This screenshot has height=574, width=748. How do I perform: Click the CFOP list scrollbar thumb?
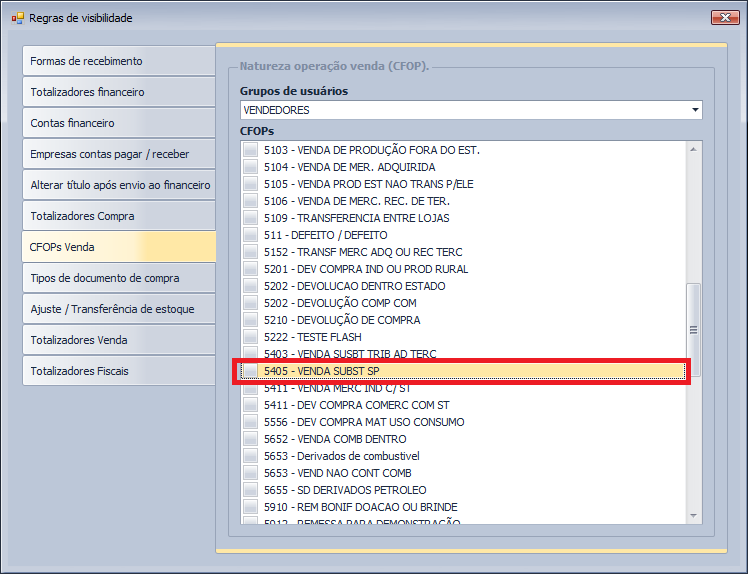coord(694,330)
